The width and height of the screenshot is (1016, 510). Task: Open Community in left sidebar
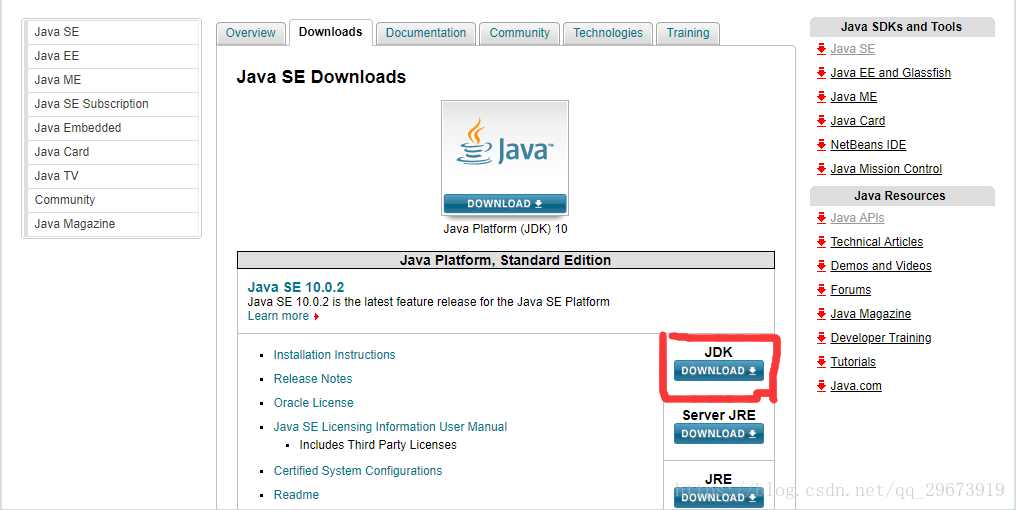(111, 200)
